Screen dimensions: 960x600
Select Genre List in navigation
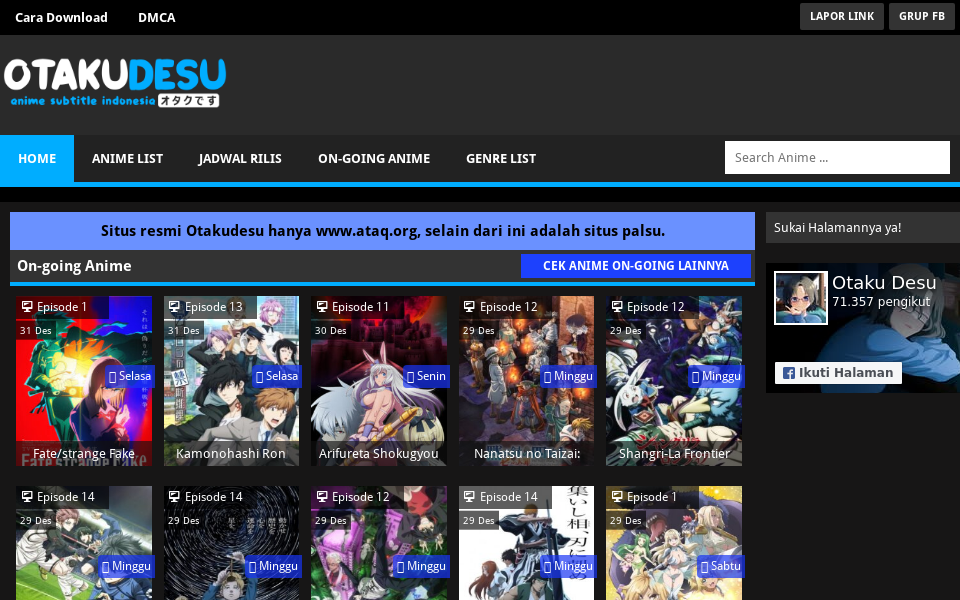pos(501,159)
